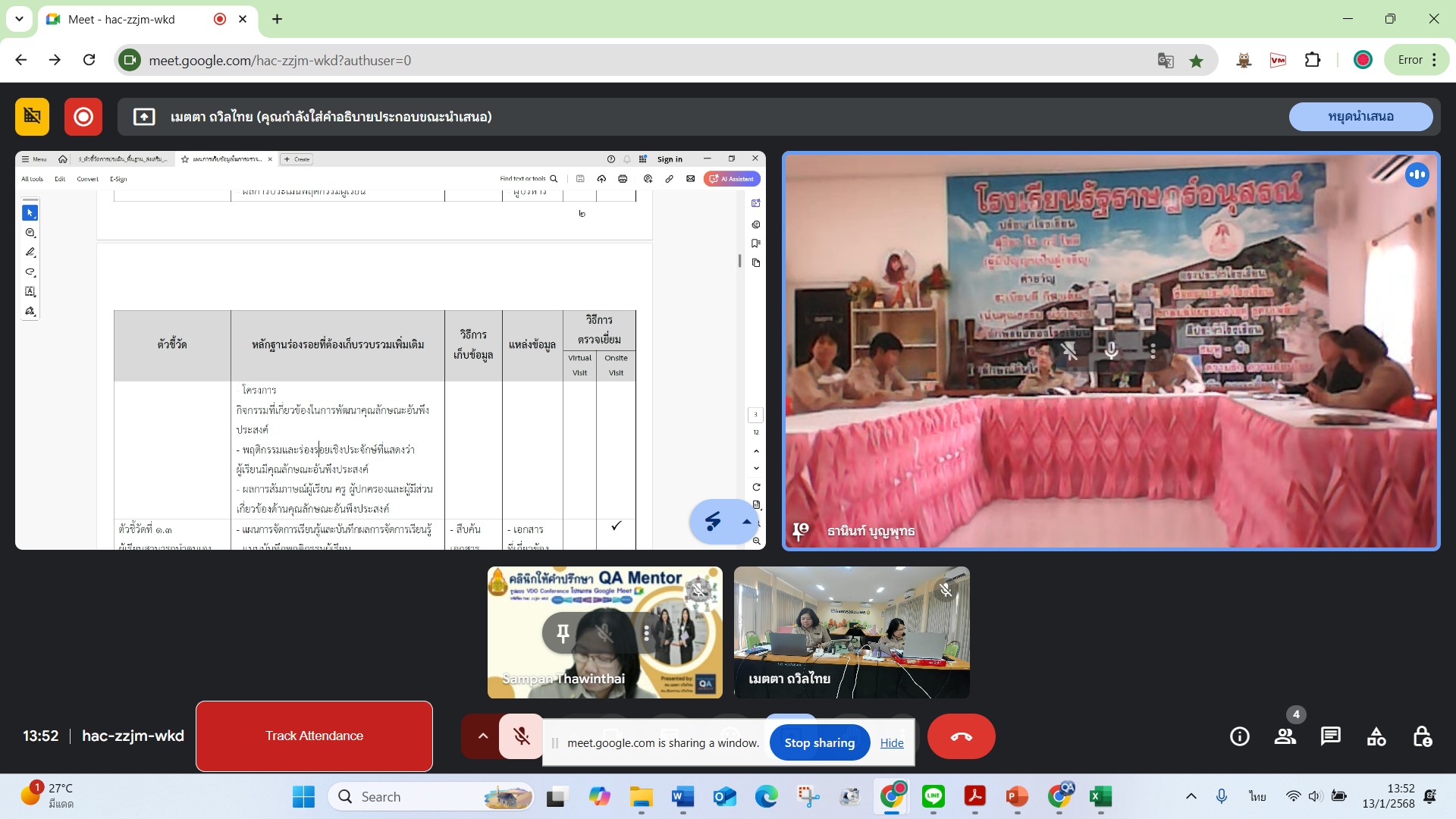The height and width of the screenshot is (819, 1456).
Task: Click Stop sharing in sharing notification
Action: tap(819, 742)
